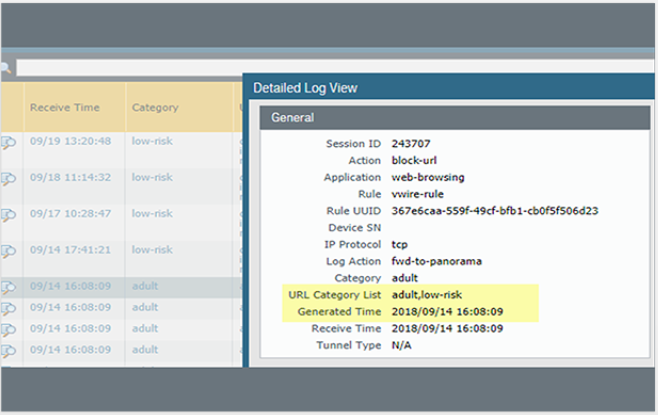Click low-risk category in the 09/19 row
This screenshot has height=415, width=658.
tap(152, 141)
